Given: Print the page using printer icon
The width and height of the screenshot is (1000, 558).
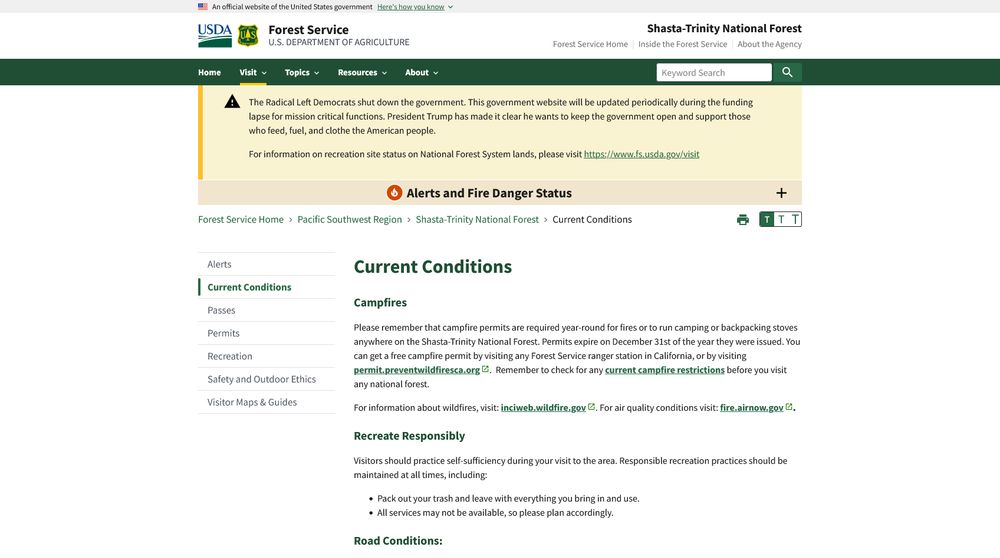Looking at the screenshot, I should (743, 220).
